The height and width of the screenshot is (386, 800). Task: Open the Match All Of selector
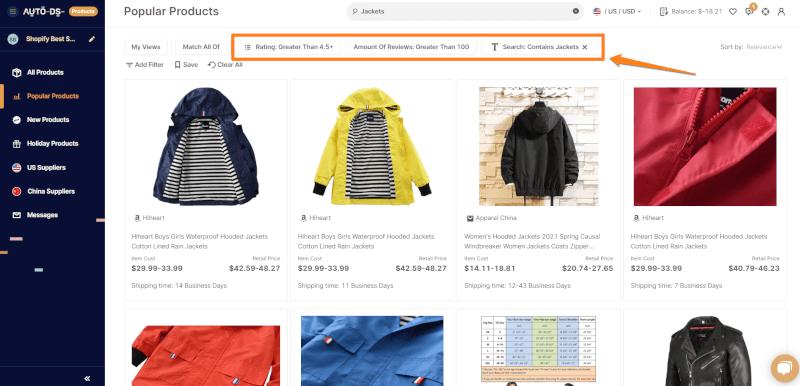[201, 47]
